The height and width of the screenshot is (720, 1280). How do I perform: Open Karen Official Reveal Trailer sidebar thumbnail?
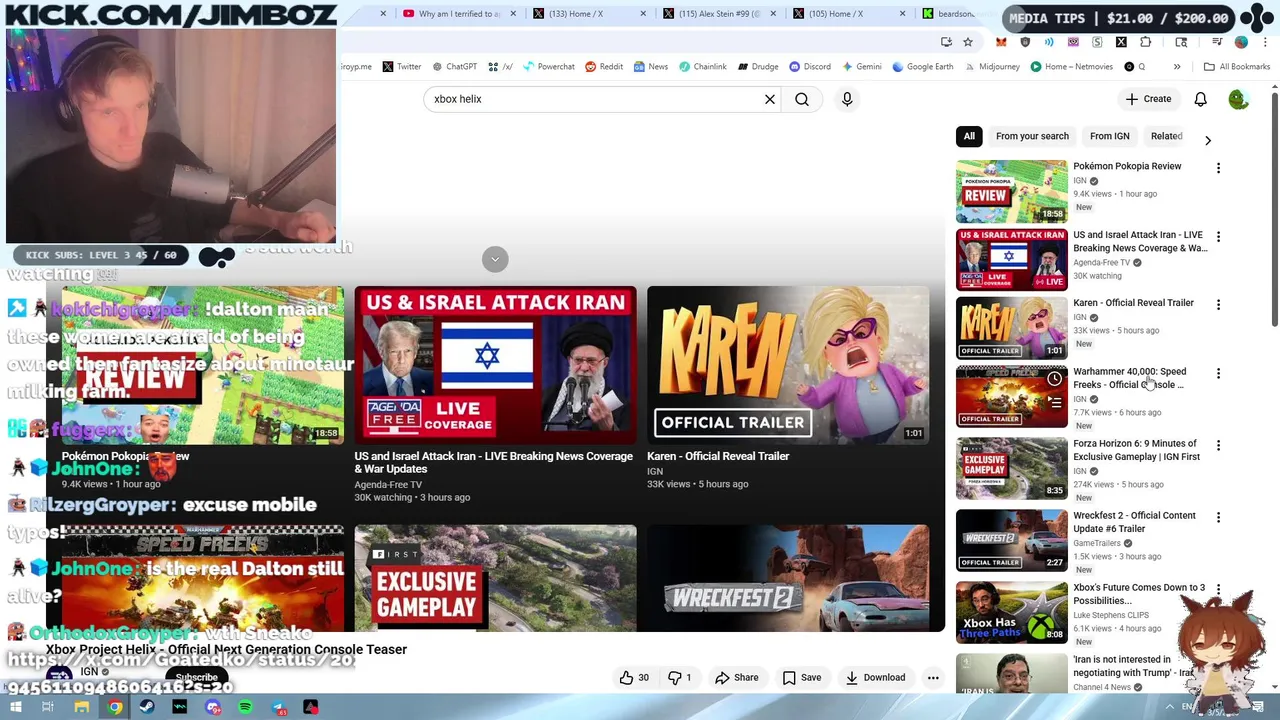pyautogui.click(x=1011, y=328)
